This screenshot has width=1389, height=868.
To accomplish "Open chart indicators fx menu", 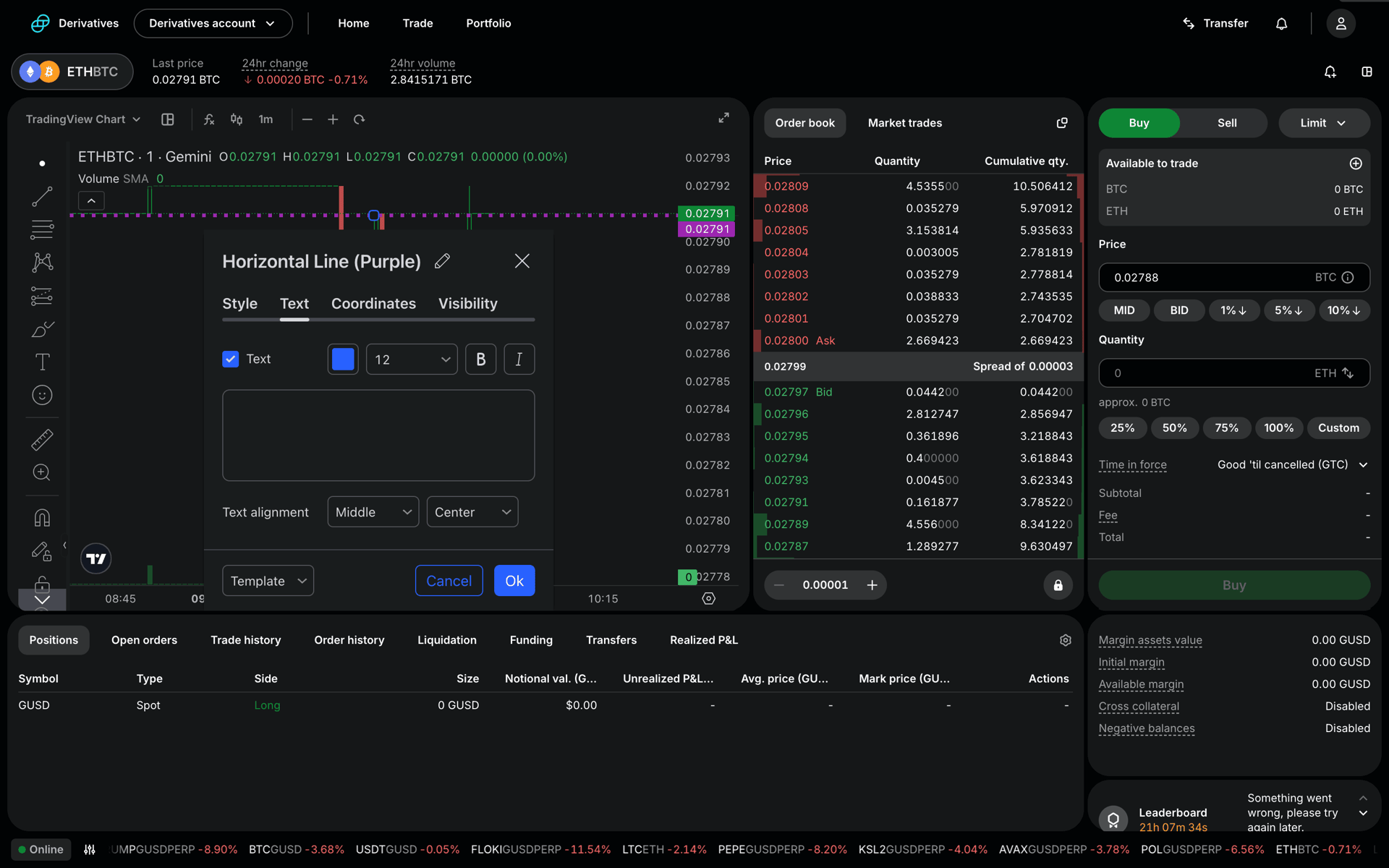I will [x=209, y=119].
